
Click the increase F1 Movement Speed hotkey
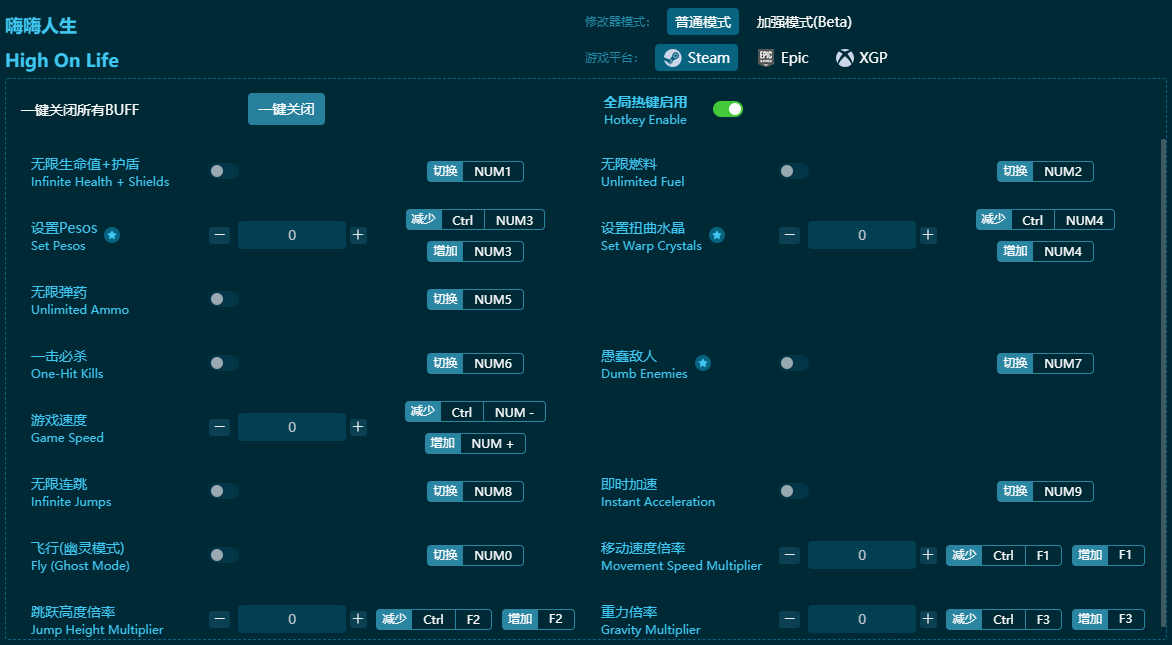click(x=1108, y=555)
